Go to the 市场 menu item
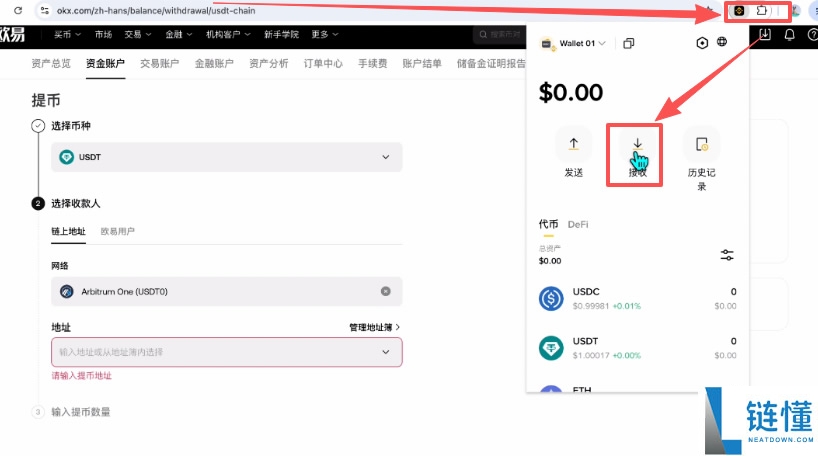This screenshot has height=456, width=818. click(x=103, y=34)
